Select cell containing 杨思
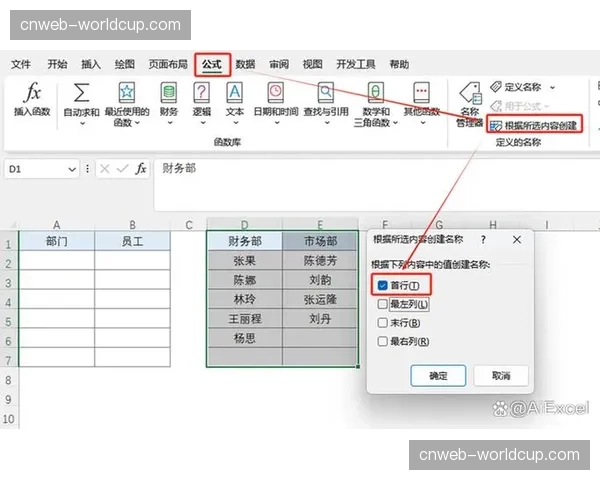The width and height of the screenshot is (600, 480). point(245,338)
